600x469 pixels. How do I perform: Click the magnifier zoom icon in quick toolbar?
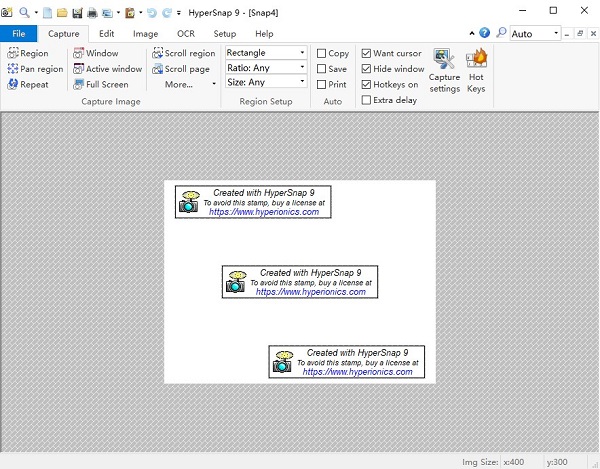pos(24,13)
